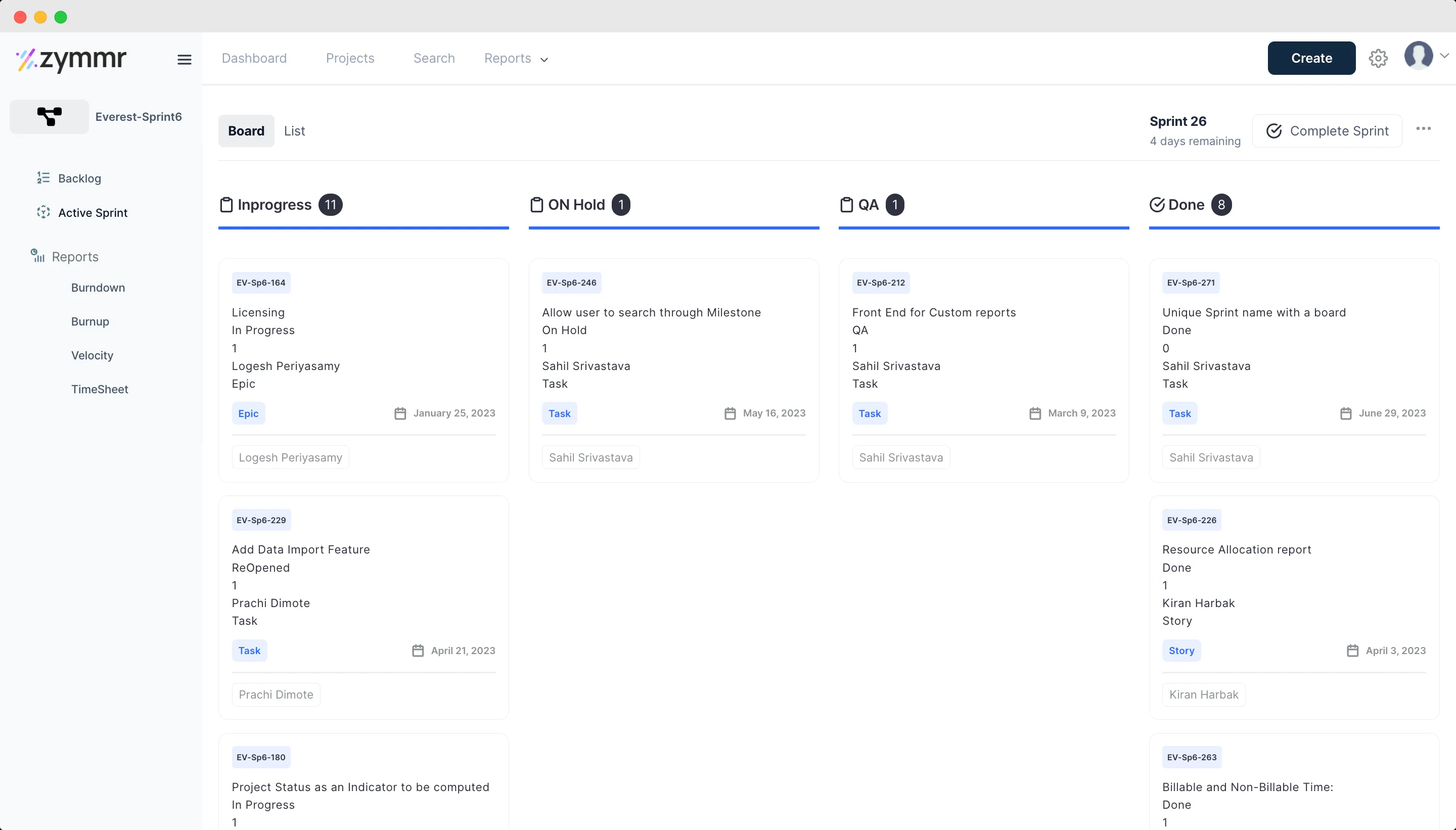
Task: Click Task badge on Front End Custom reports card
Action: [x=870, y=413]
